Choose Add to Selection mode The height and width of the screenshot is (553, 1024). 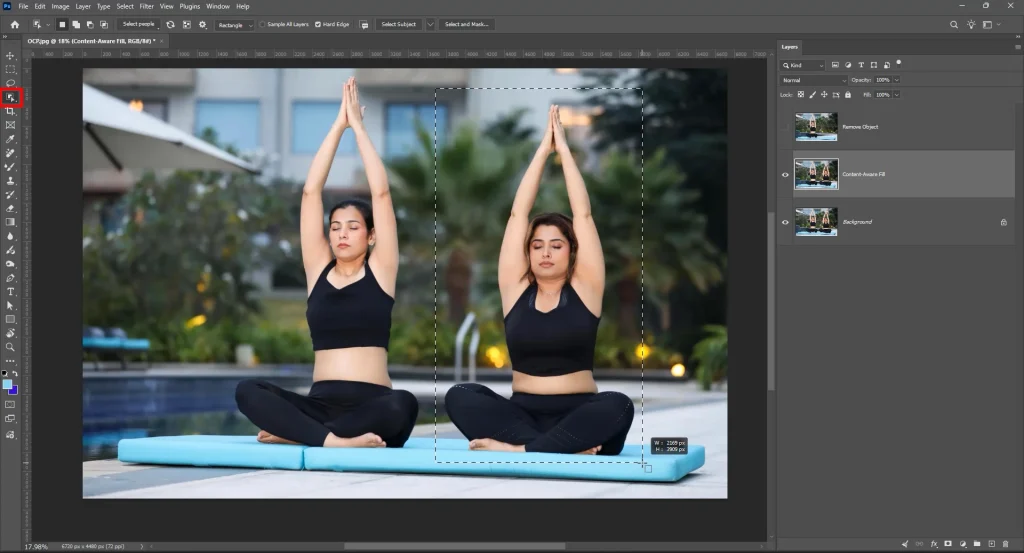pyautogui.click(x=76, y=25)
